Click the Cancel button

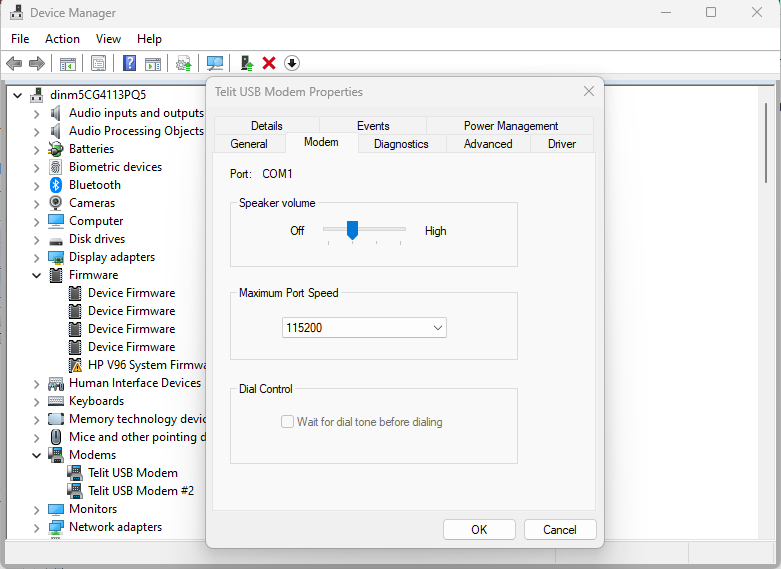coord(559,530)
